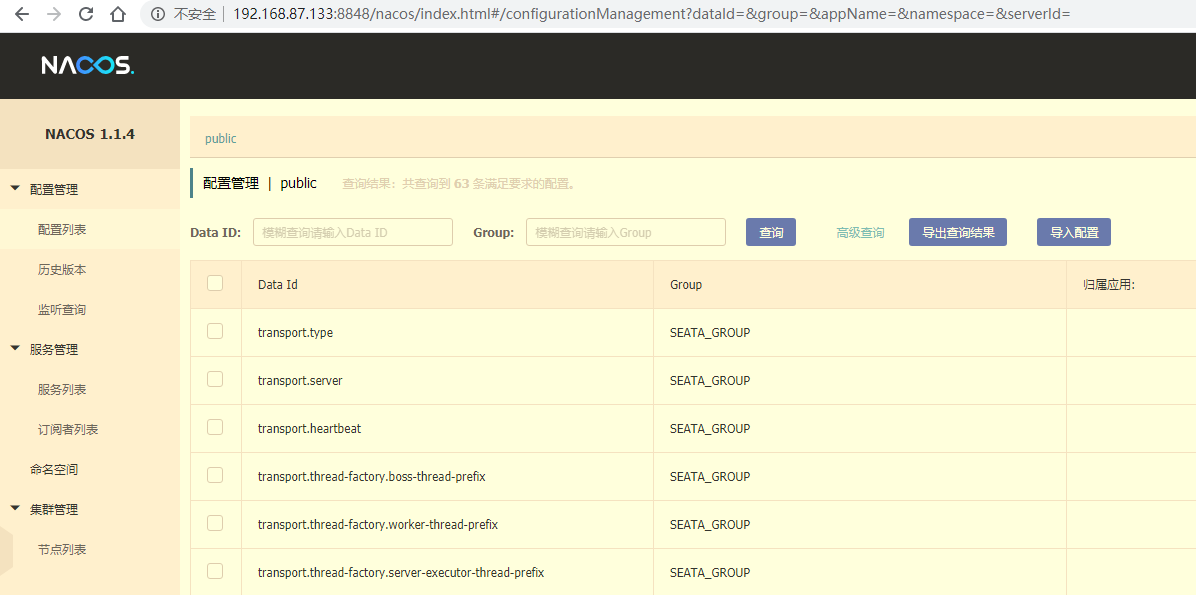Click the 导入配置 import button
Viewport: 1196px width, 595px height.
point(1073,231)
